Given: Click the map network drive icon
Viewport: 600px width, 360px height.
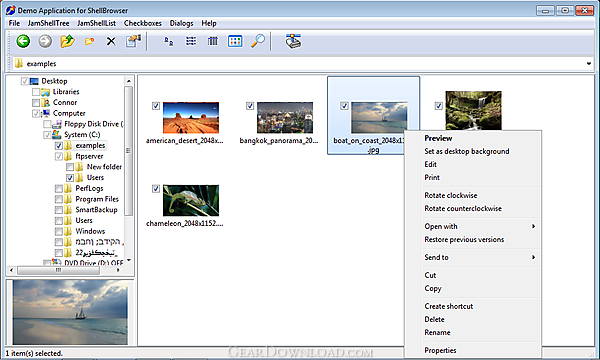Looking at the screenshot, I should (x=293, y=41).
